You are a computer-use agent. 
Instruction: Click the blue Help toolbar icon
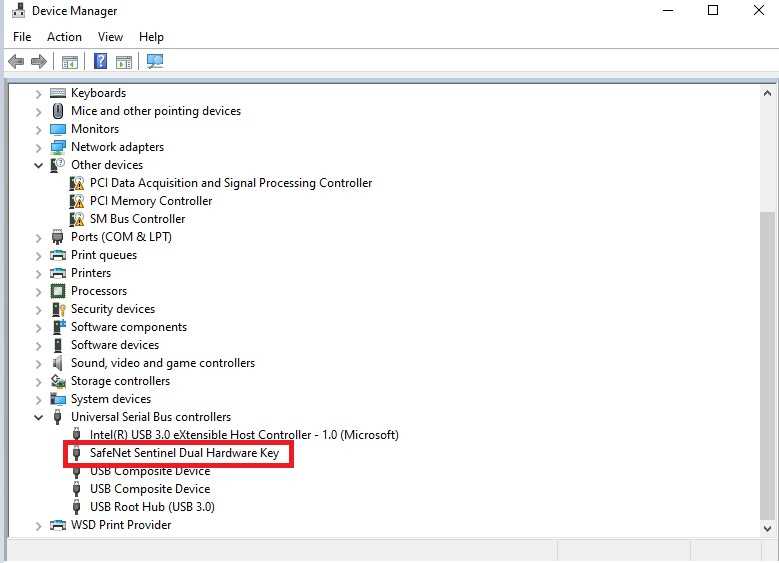pos(100,62)
